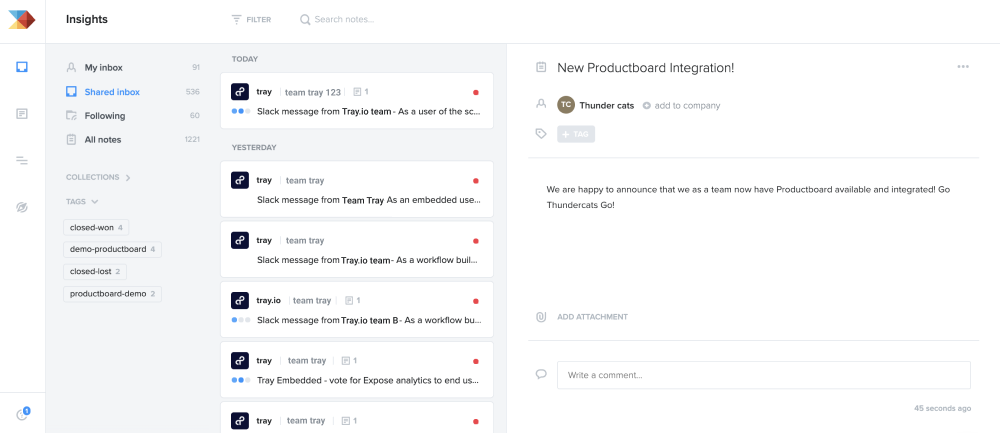Open the Features document sidebar icon

click(x=21, y=114)
